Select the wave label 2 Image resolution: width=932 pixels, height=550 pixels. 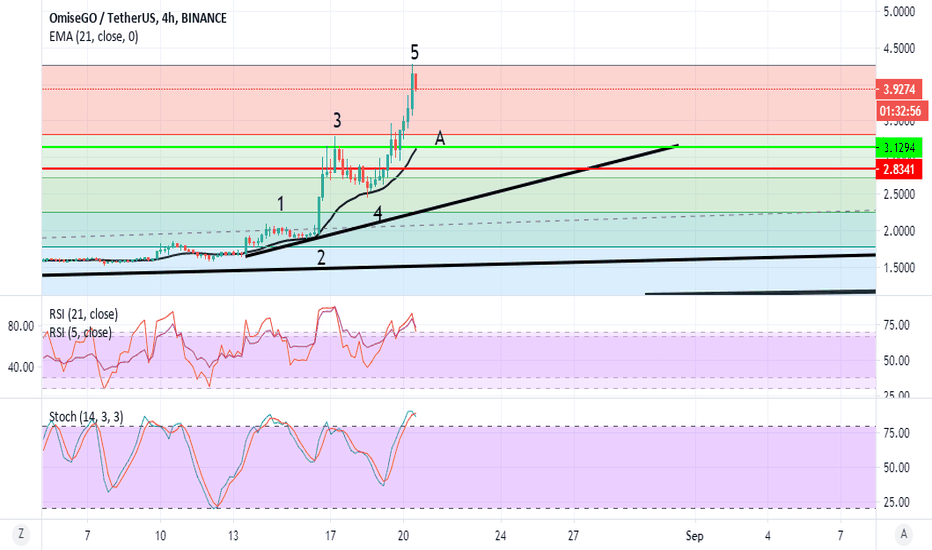pos(321,258)
